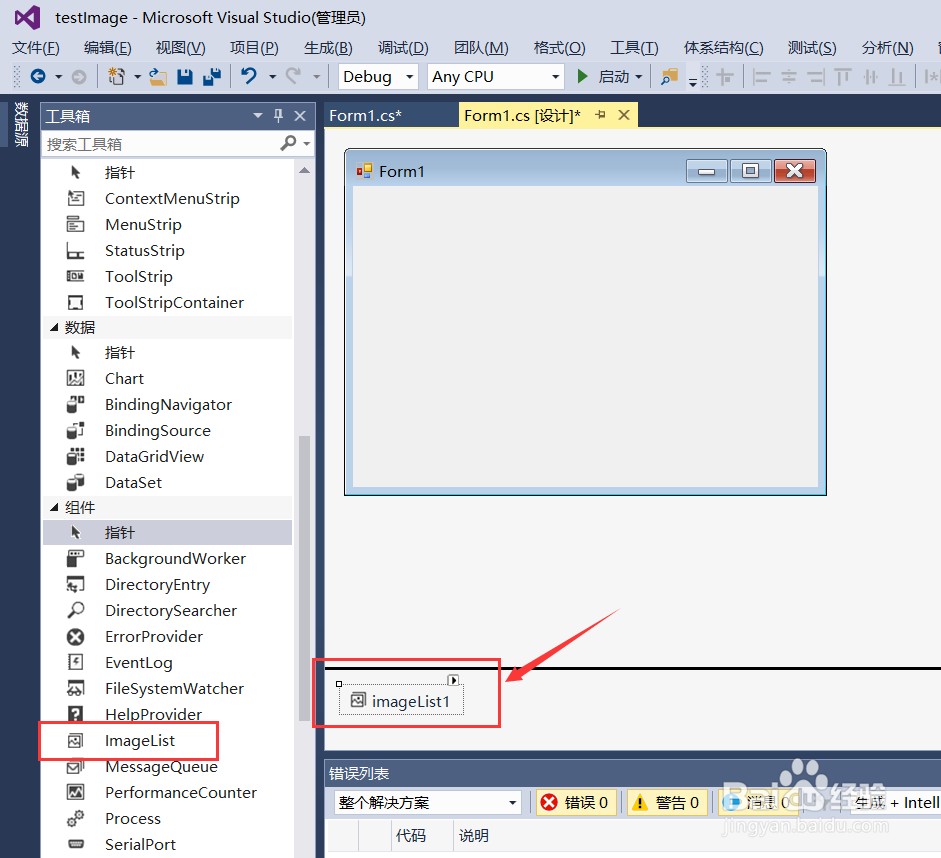The width and height of the screenshot is (941, 858).
Task: Open the 视图(V) menu
Action: point(180,47)
